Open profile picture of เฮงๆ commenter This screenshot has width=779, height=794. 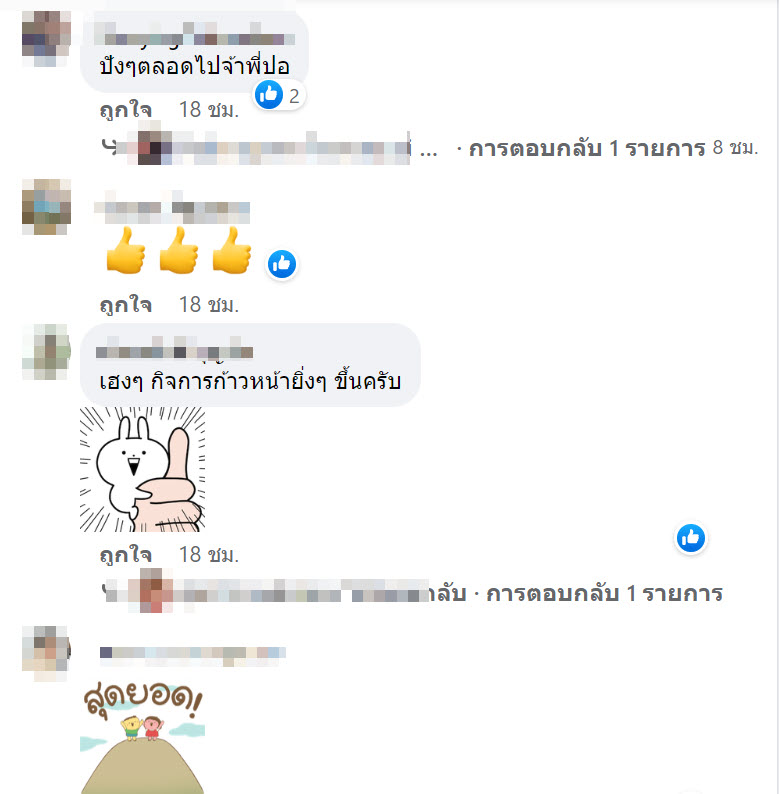[x=46, y=352]
